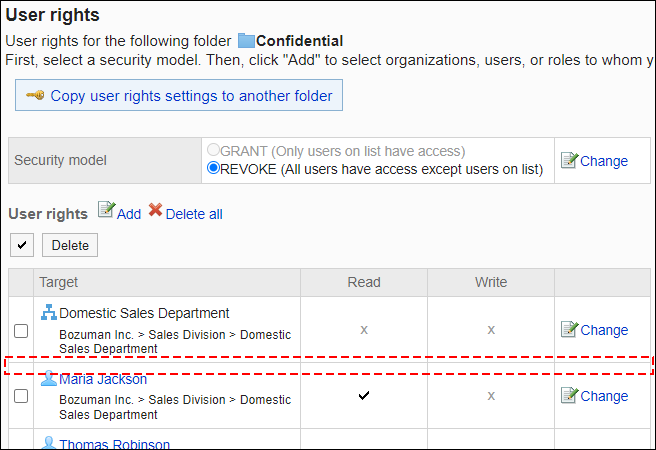656x450 pixels.
Task: Click the key icon beside Copy user rights
Action: click(x=35, y=95)
